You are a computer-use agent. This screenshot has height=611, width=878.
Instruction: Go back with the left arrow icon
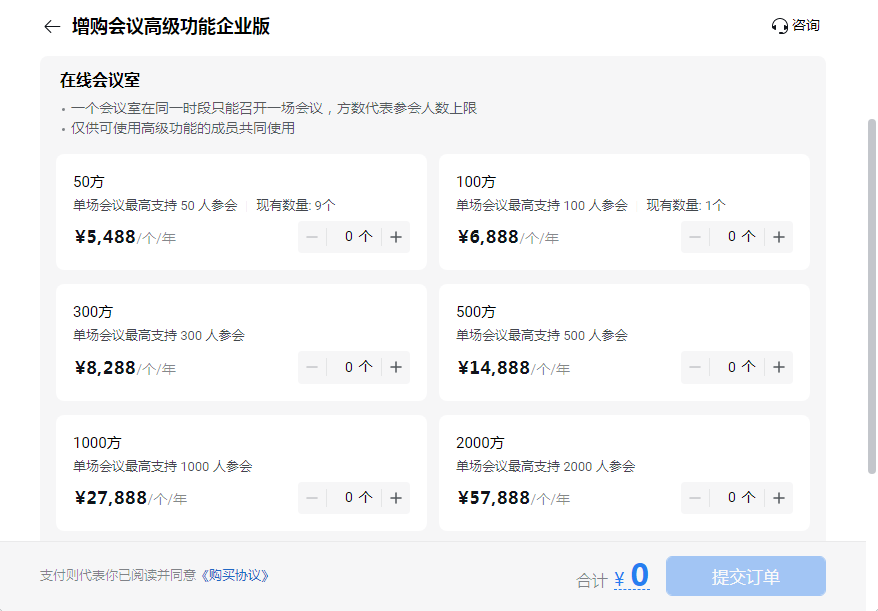pyautogui.click(x=52, y=26)
